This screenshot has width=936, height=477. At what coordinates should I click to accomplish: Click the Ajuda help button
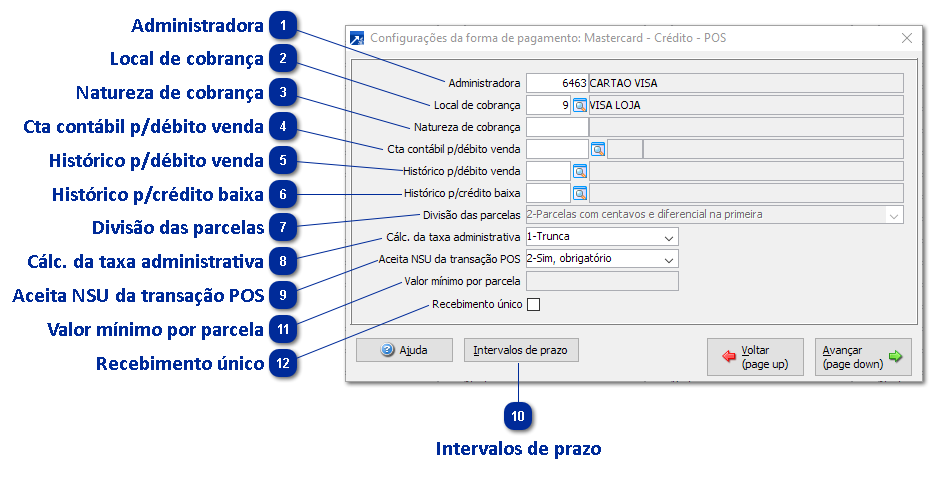(403, 351)
